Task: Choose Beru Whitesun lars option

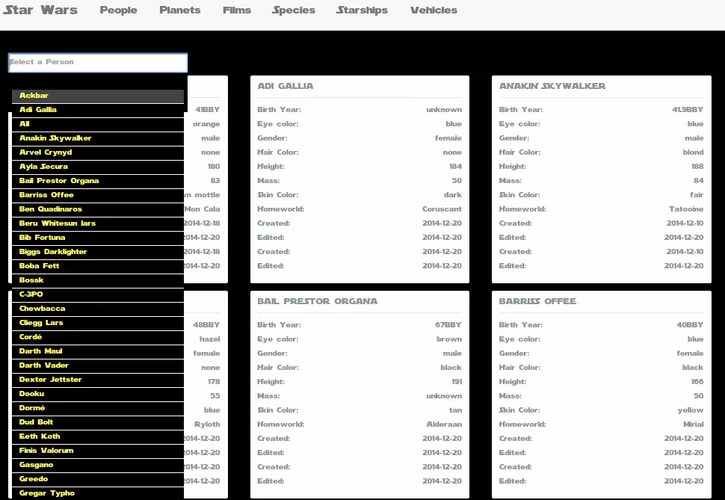Action: tap(98, 223)
